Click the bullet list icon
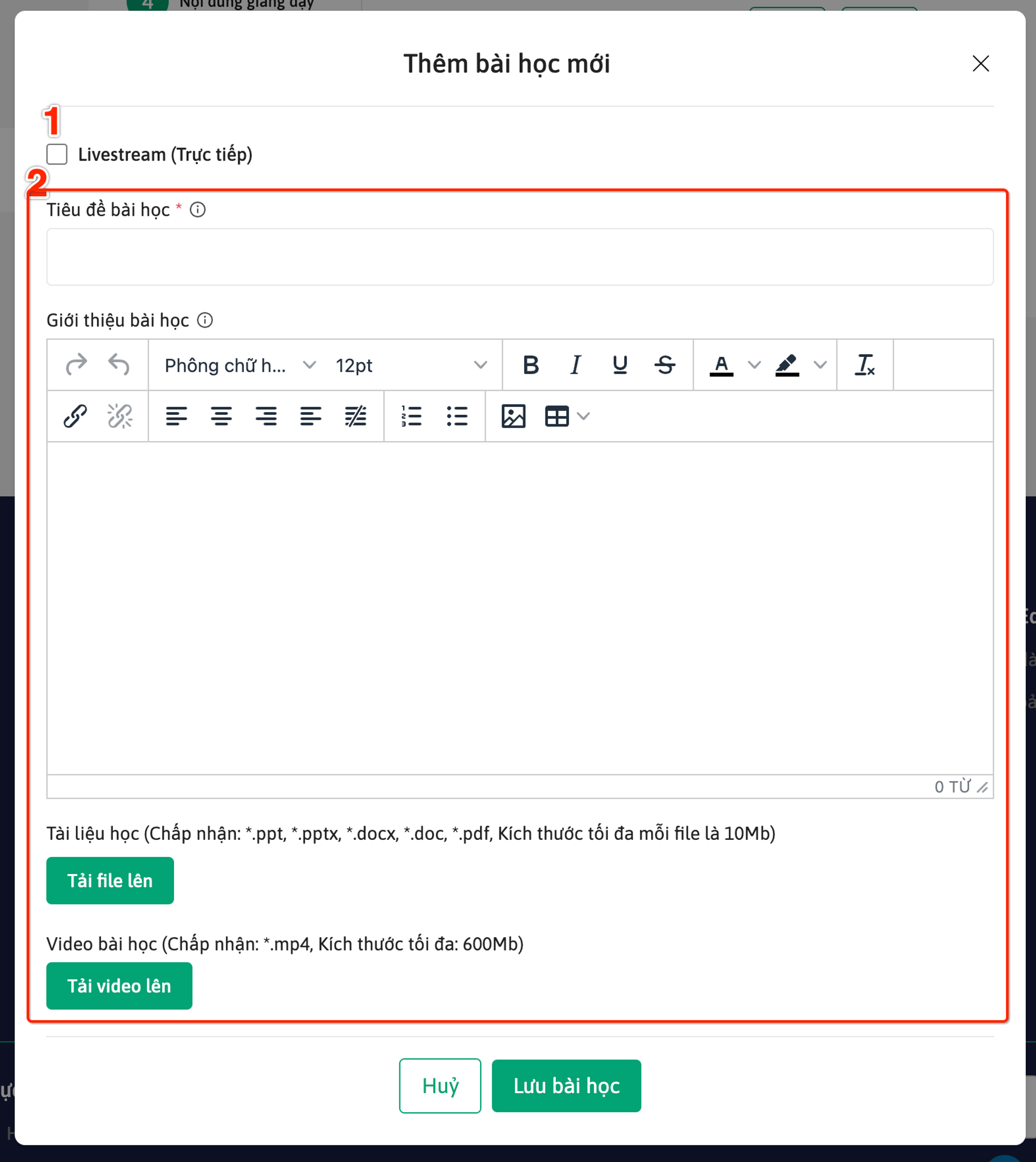Image resolution: width=1036 pixels, height=1162 pixels. point(456,416)
